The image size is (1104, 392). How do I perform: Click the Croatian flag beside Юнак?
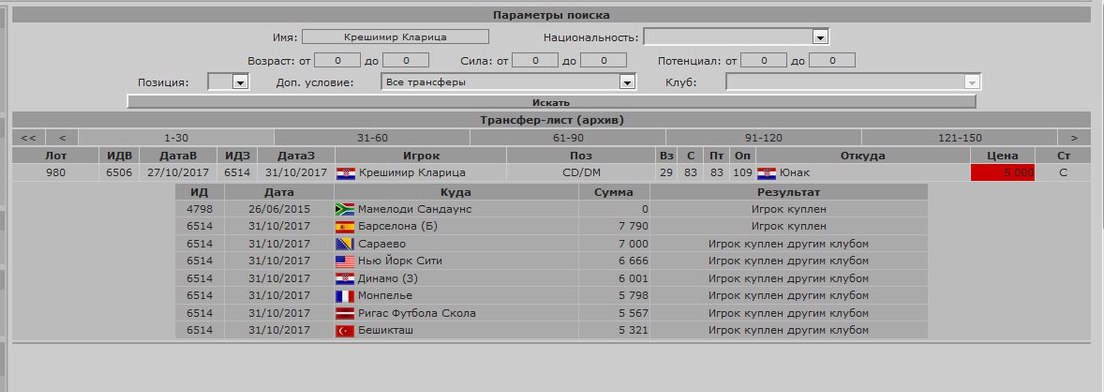[766, 173]
